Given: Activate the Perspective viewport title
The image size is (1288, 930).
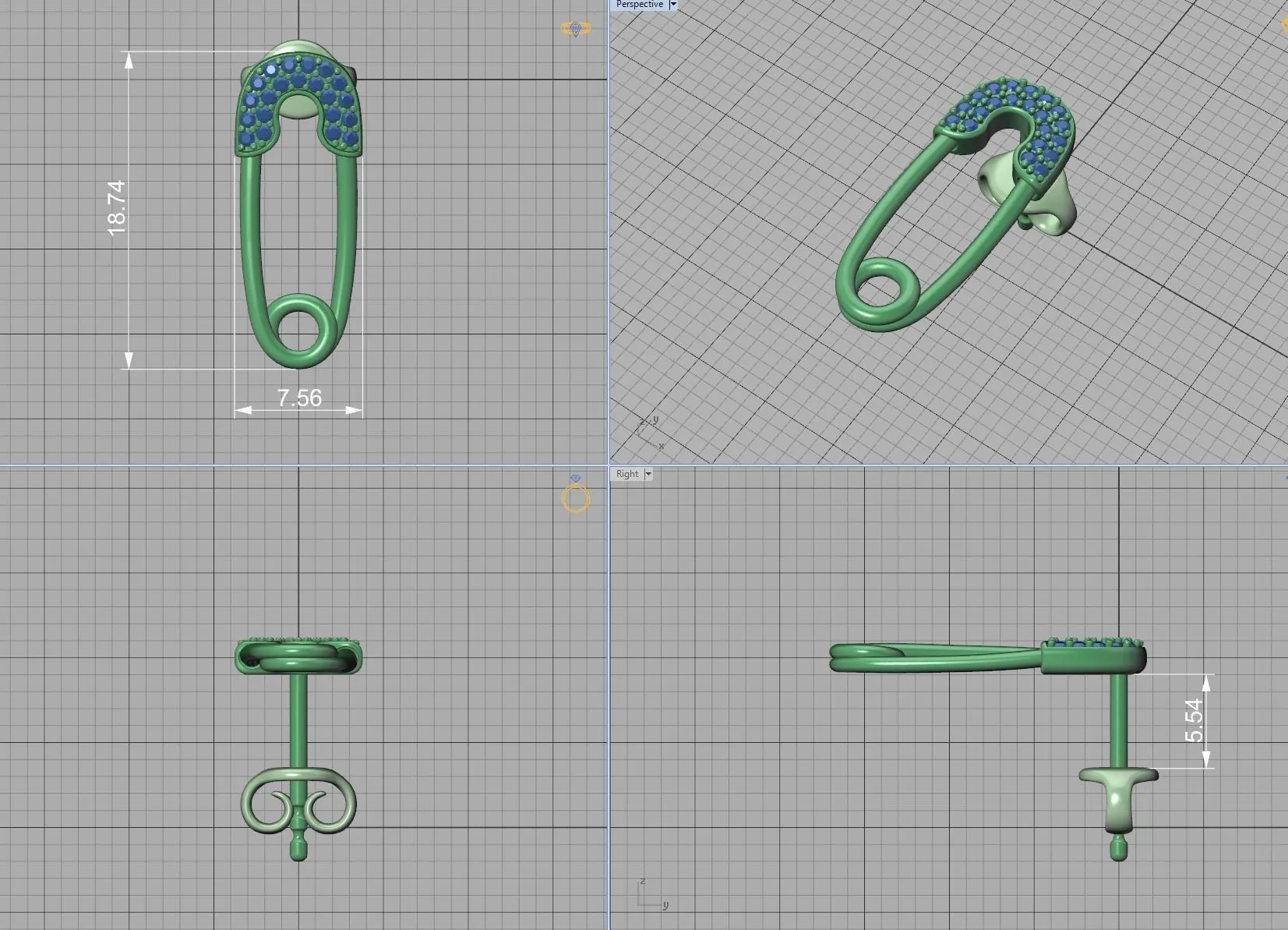Looking at the screenshot, I should tap(639, 5).
